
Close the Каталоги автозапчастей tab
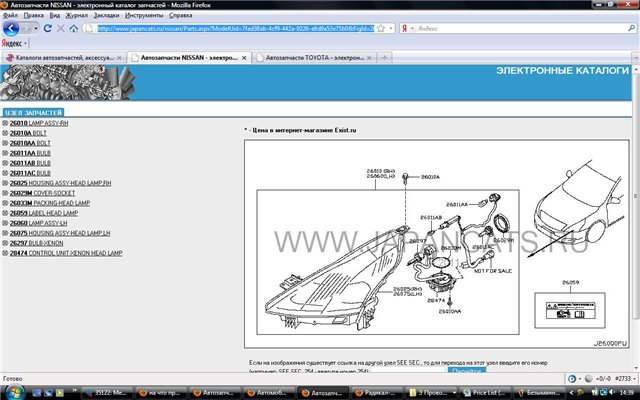[119, 58]
